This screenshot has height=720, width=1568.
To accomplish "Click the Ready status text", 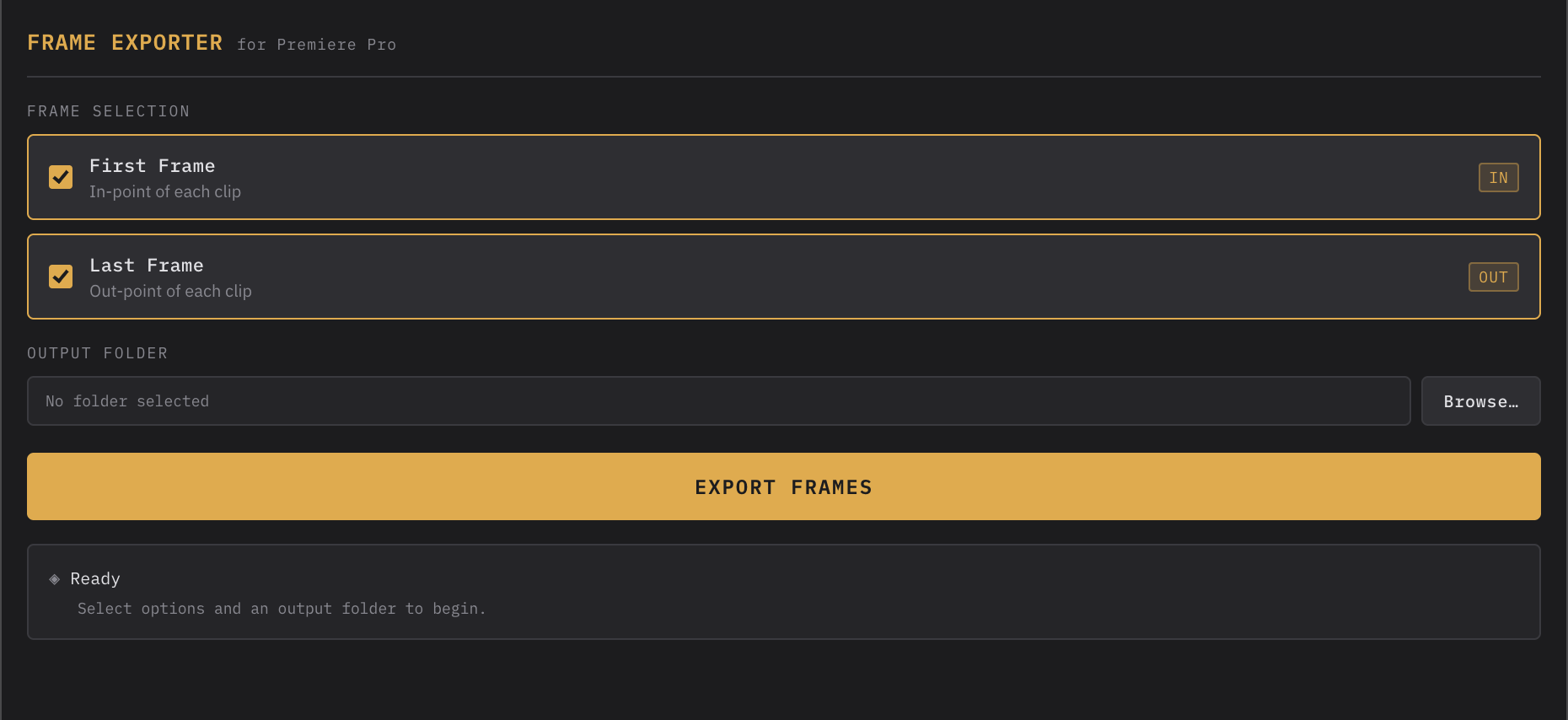I will pyautogui.click(x=95, y=578).
